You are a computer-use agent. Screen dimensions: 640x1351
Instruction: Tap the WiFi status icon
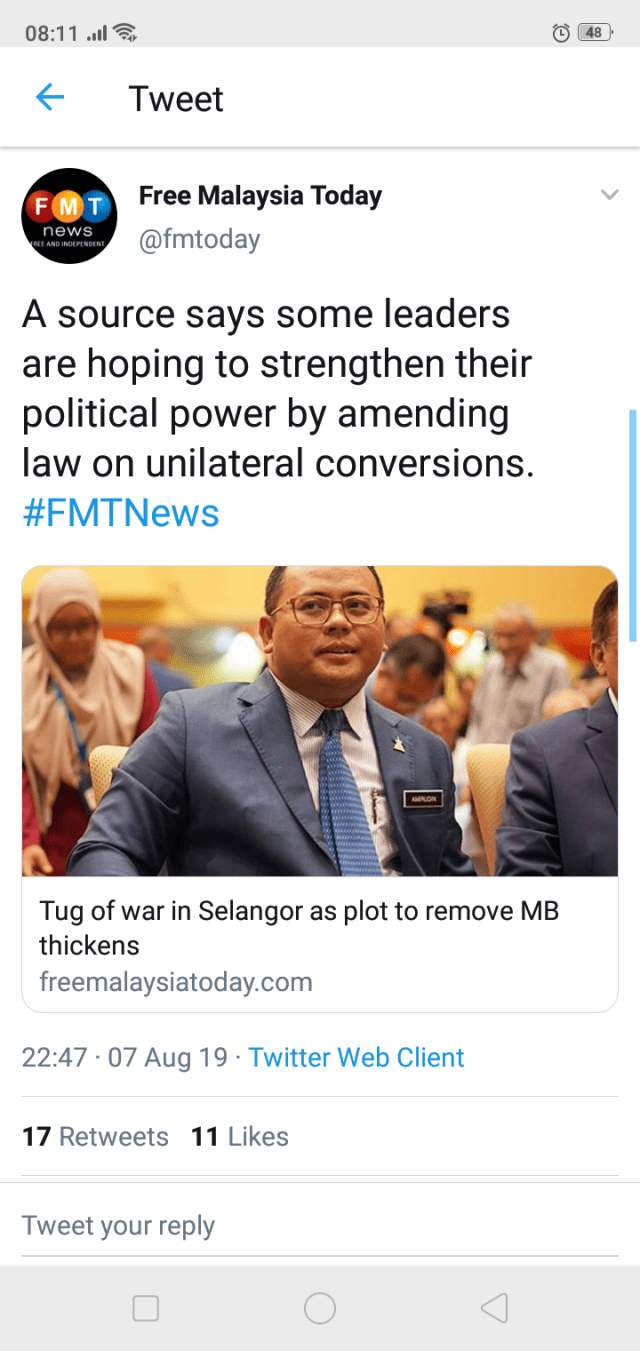[x=125, y=33]
